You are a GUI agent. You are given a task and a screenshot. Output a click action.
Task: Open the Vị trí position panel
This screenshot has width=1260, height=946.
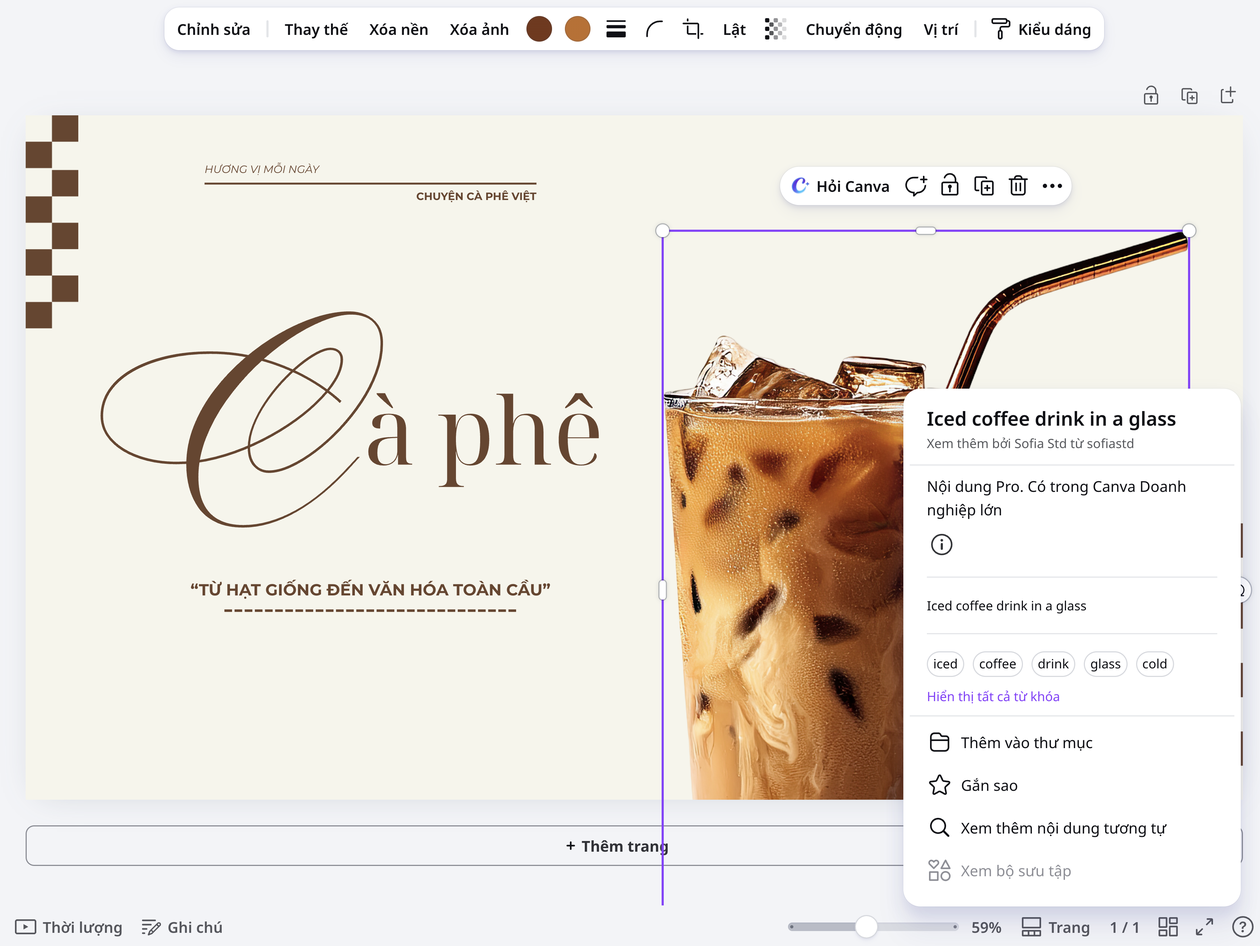tap(941, 29)
